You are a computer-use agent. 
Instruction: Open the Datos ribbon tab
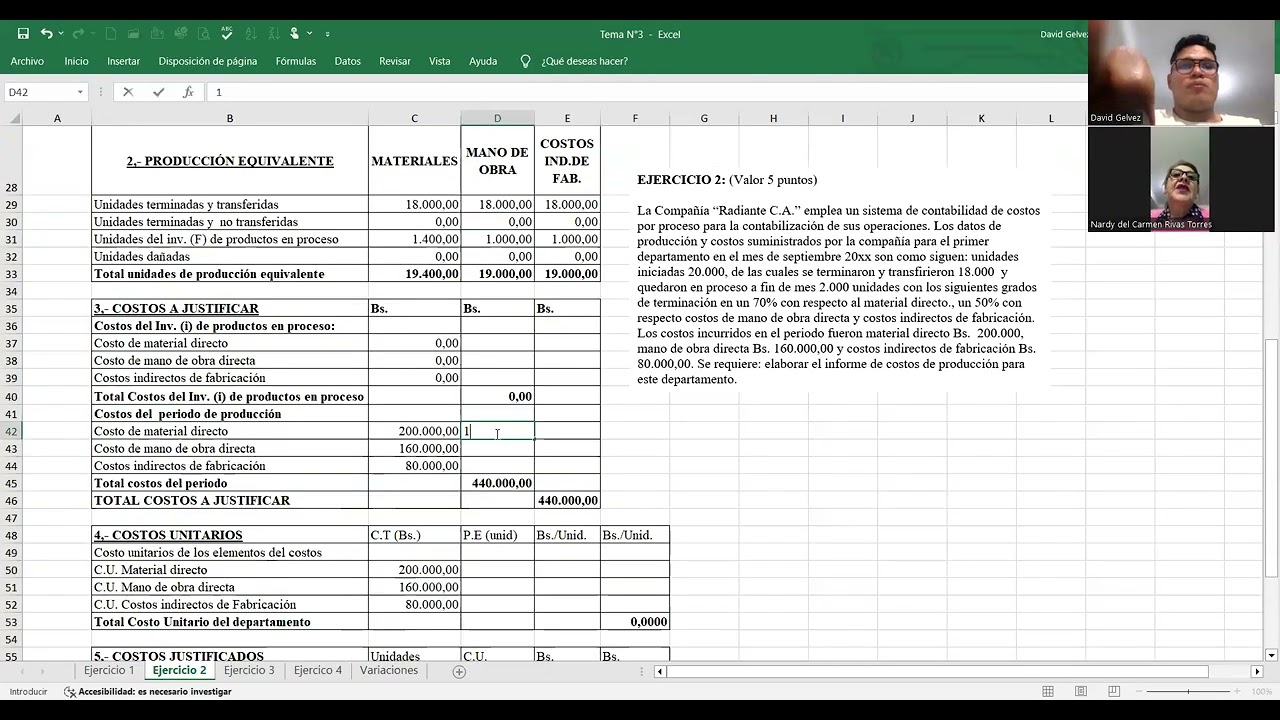(x=348, y=61)
